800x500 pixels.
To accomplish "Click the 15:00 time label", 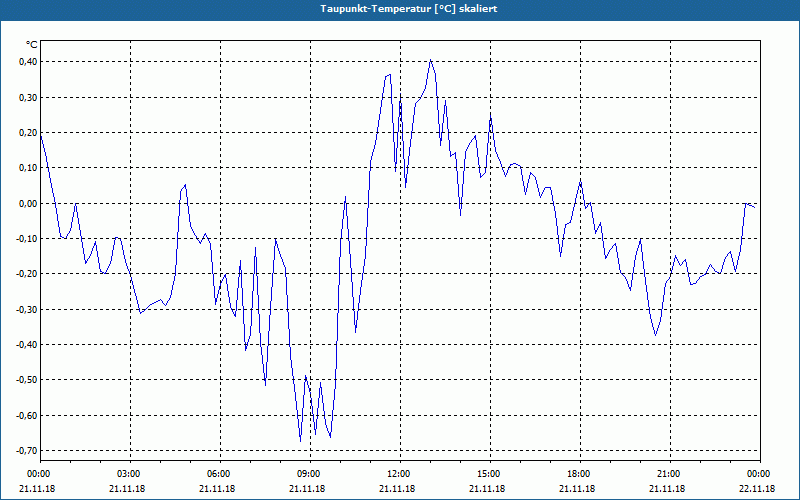I will [491, 474].
